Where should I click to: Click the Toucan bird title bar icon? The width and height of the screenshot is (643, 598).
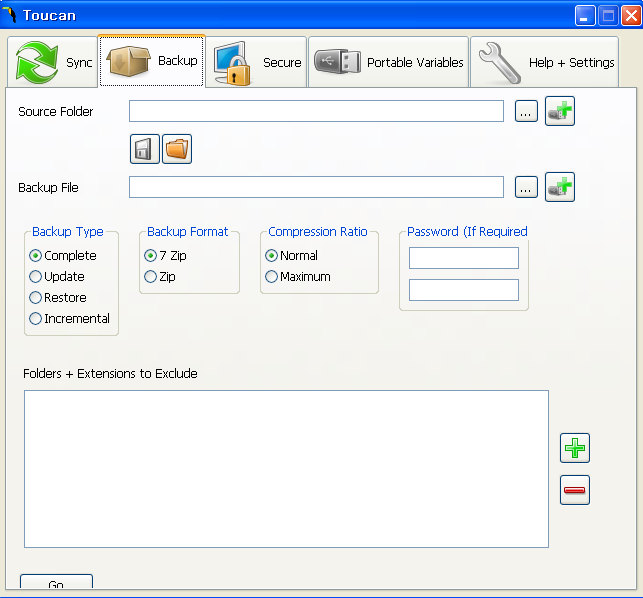[10, 15]
